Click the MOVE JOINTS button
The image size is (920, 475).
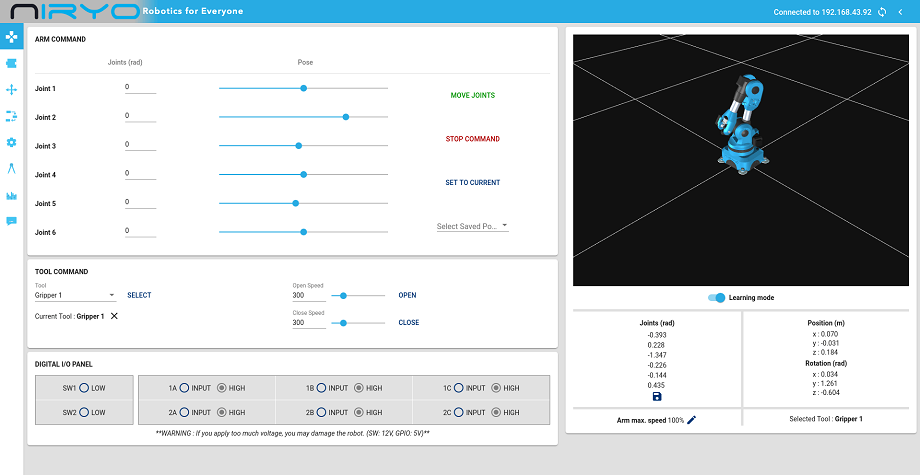click(472, 95)
